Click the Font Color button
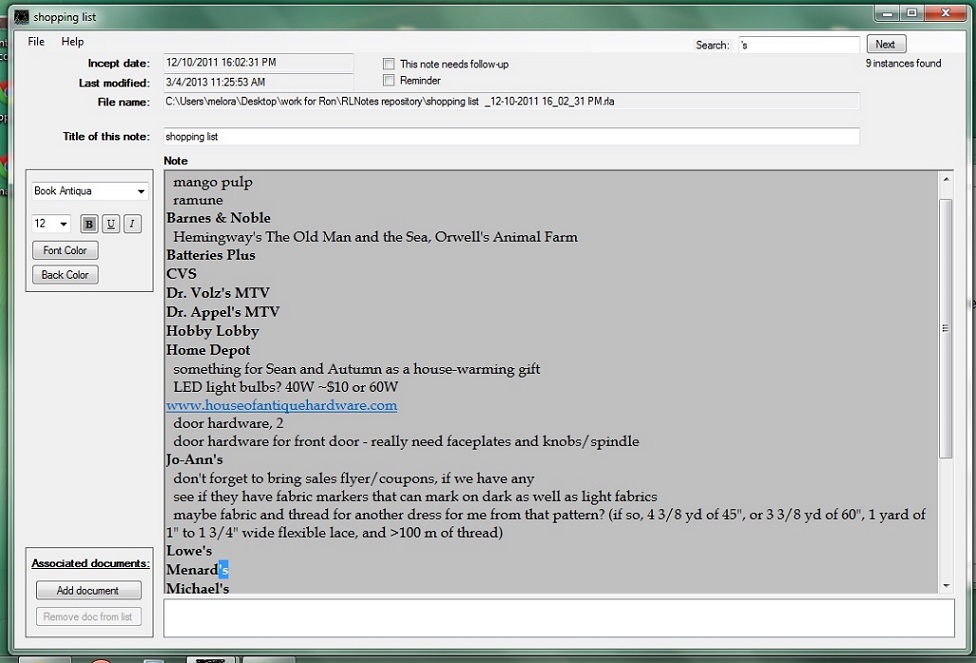976x663 pixels. point(65,250)
